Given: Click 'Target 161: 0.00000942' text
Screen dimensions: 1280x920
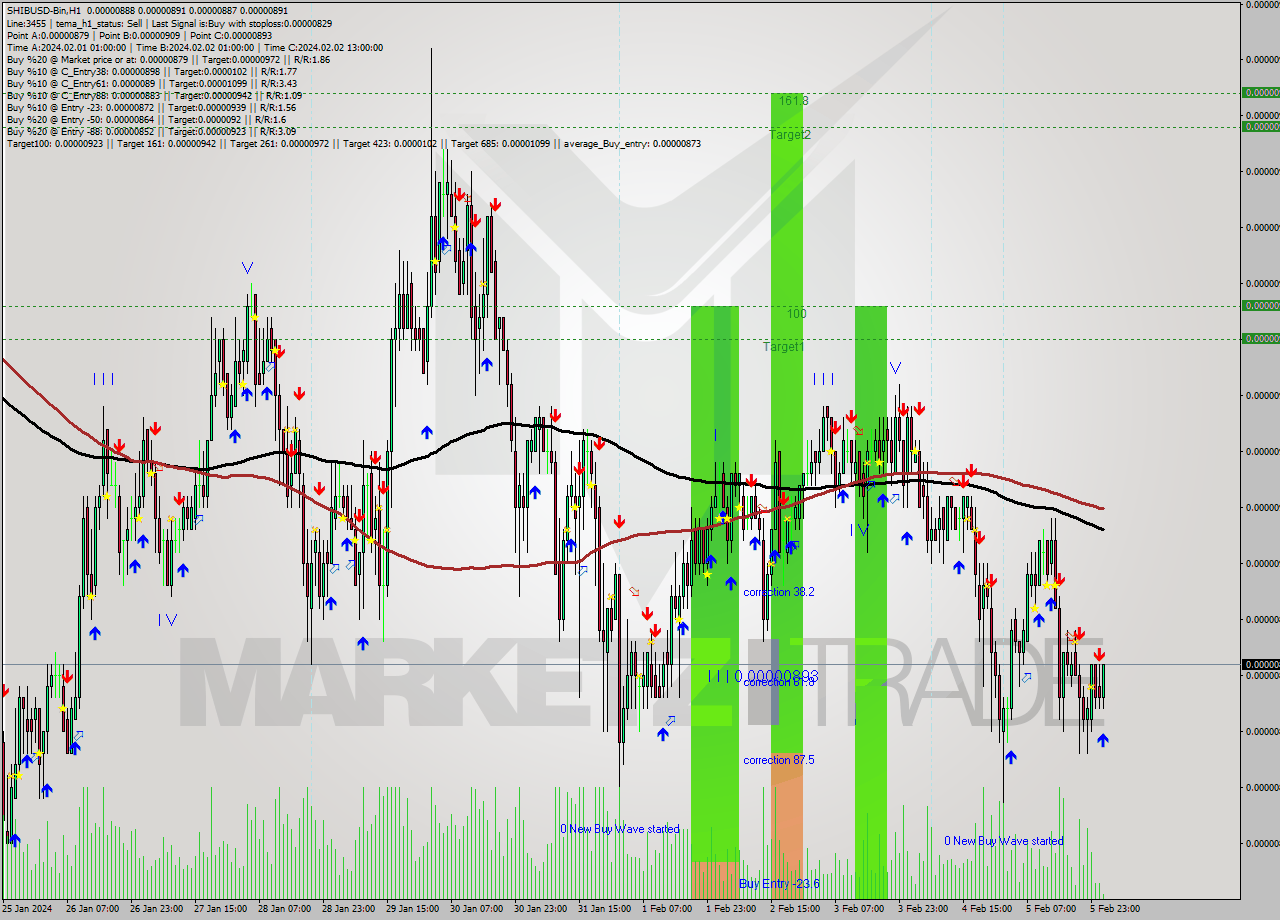Looking at the screenshot, I should [166, 144].
